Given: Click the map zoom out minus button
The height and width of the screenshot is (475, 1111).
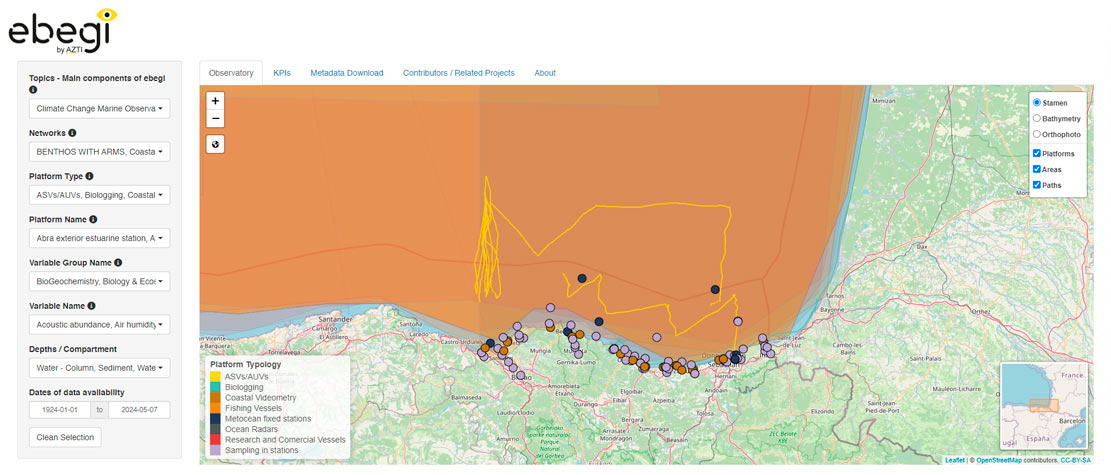Looking at the screenshot, I should pos(216,119).
